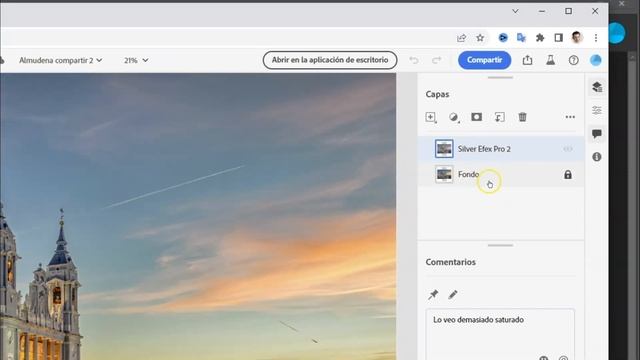640x360 pixels.
Task: Open the Almudena compartir 2 document dropdown
Action: [x=60, y=60]
